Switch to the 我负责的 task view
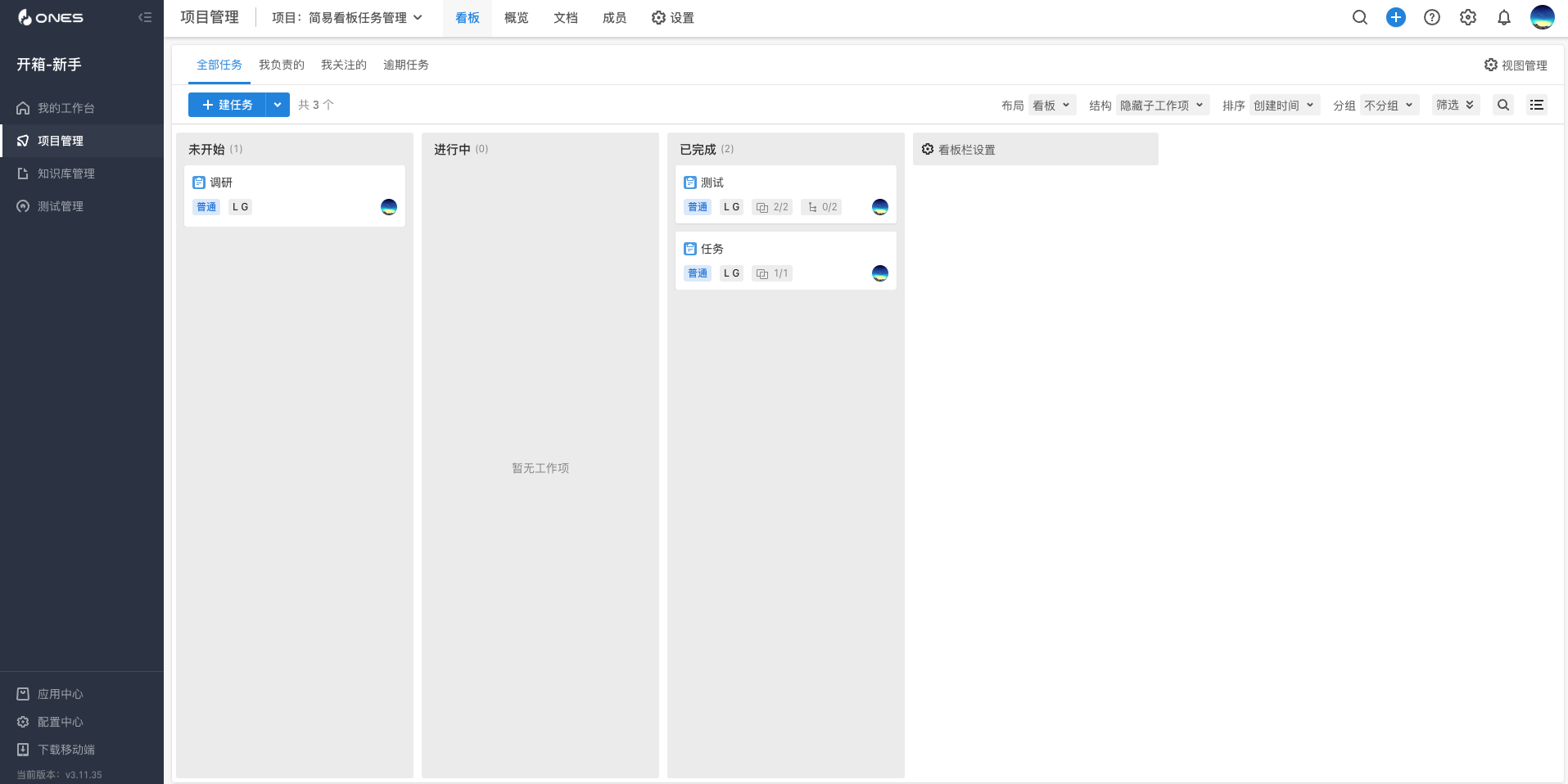Viewport: 1568px width, 784px height. (282, 65)
